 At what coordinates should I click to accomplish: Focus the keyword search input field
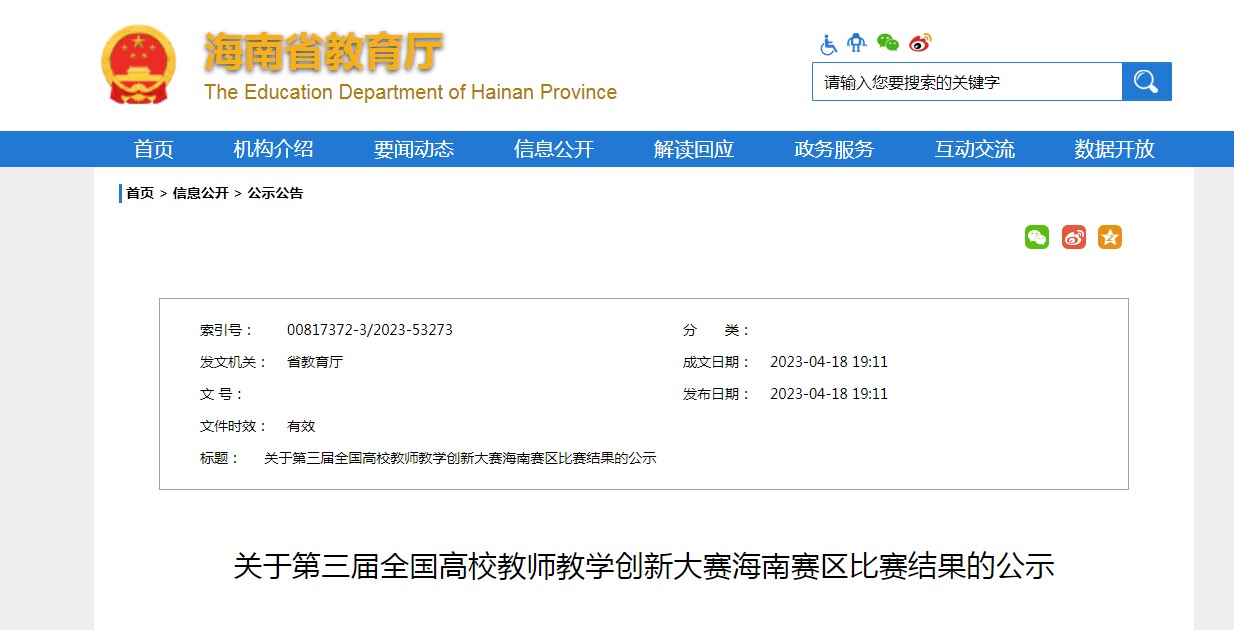[966, 82]
